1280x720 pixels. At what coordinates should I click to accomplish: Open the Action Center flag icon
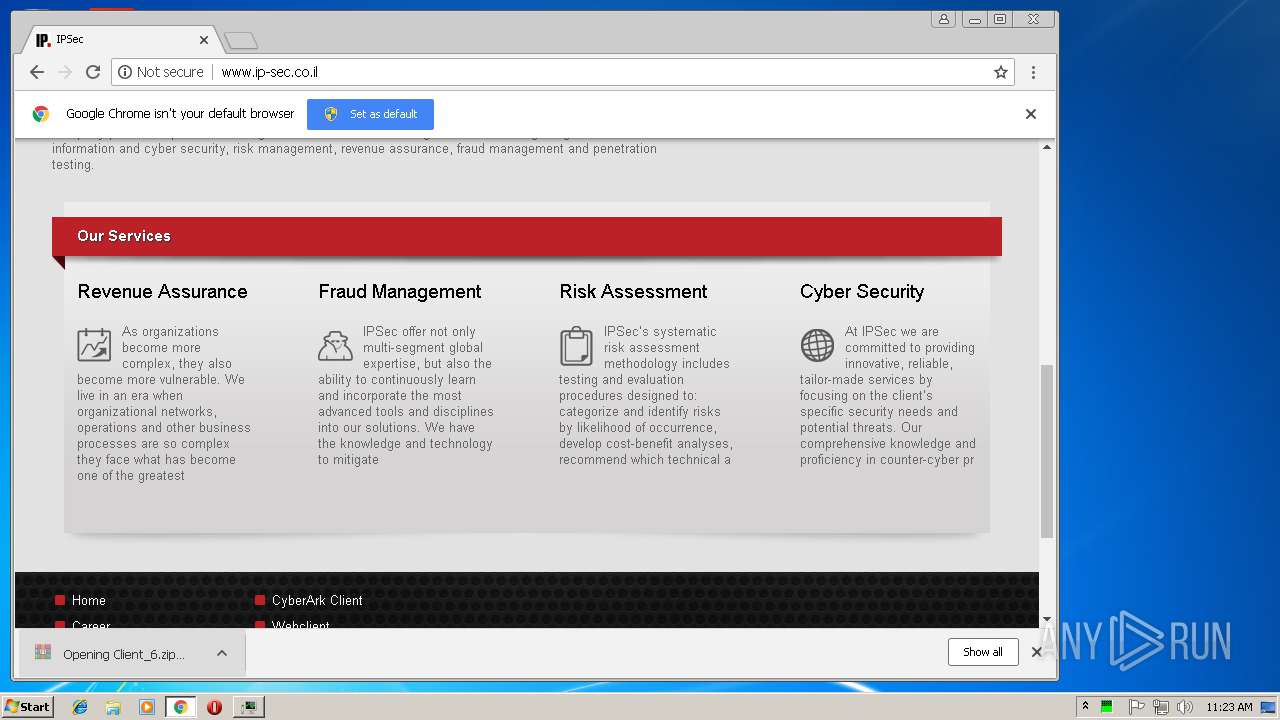(1137, 707)
